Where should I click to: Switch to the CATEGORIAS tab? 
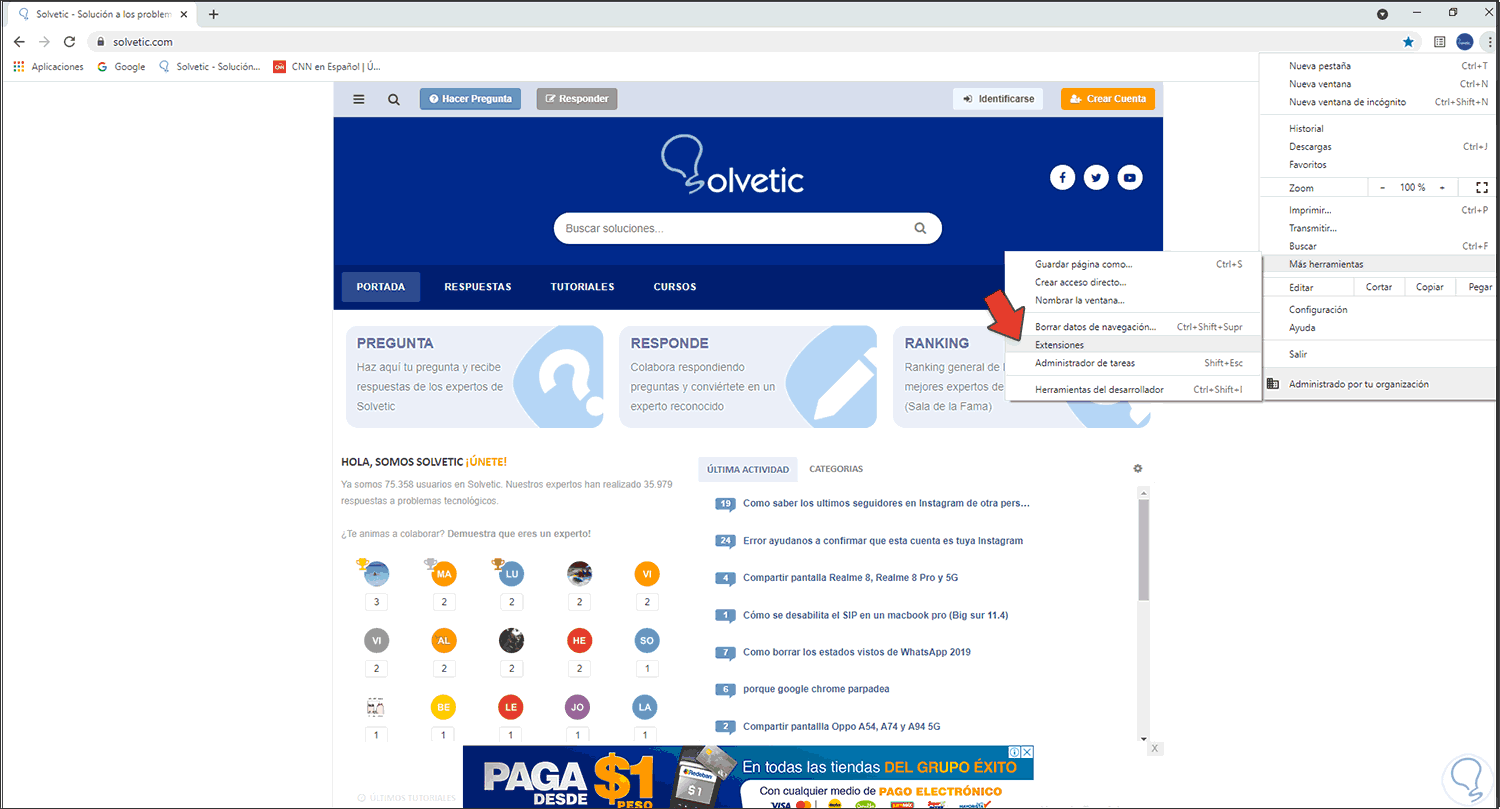[x=836, y=469]
